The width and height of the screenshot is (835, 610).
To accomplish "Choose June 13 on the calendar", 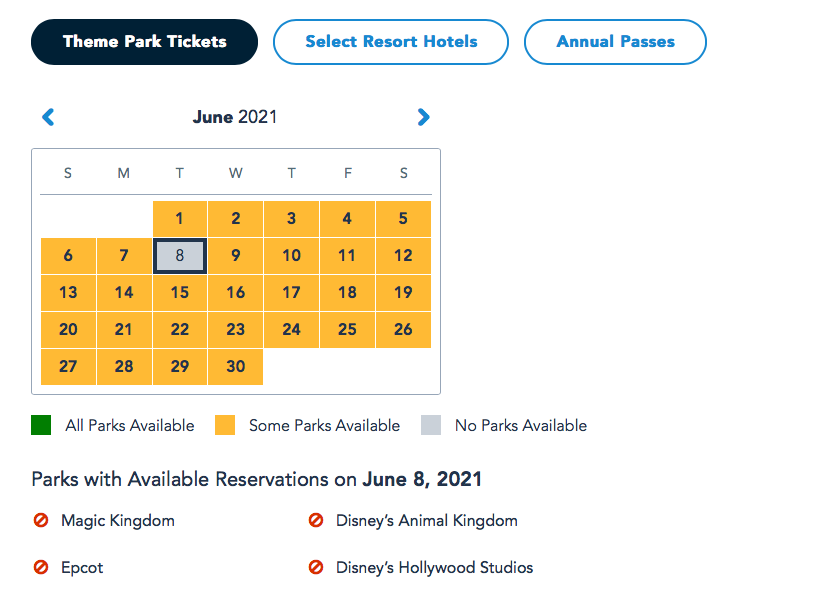I will click(68, 293).
